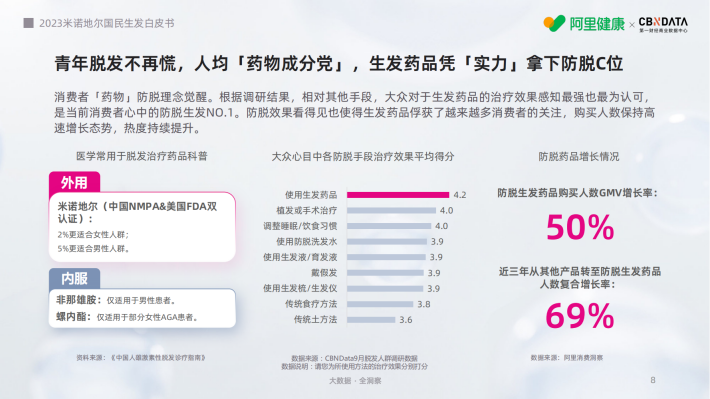Click the 阿里消费洞察 source note
Viewport: 710px width, 399px height.
(566, 358)
